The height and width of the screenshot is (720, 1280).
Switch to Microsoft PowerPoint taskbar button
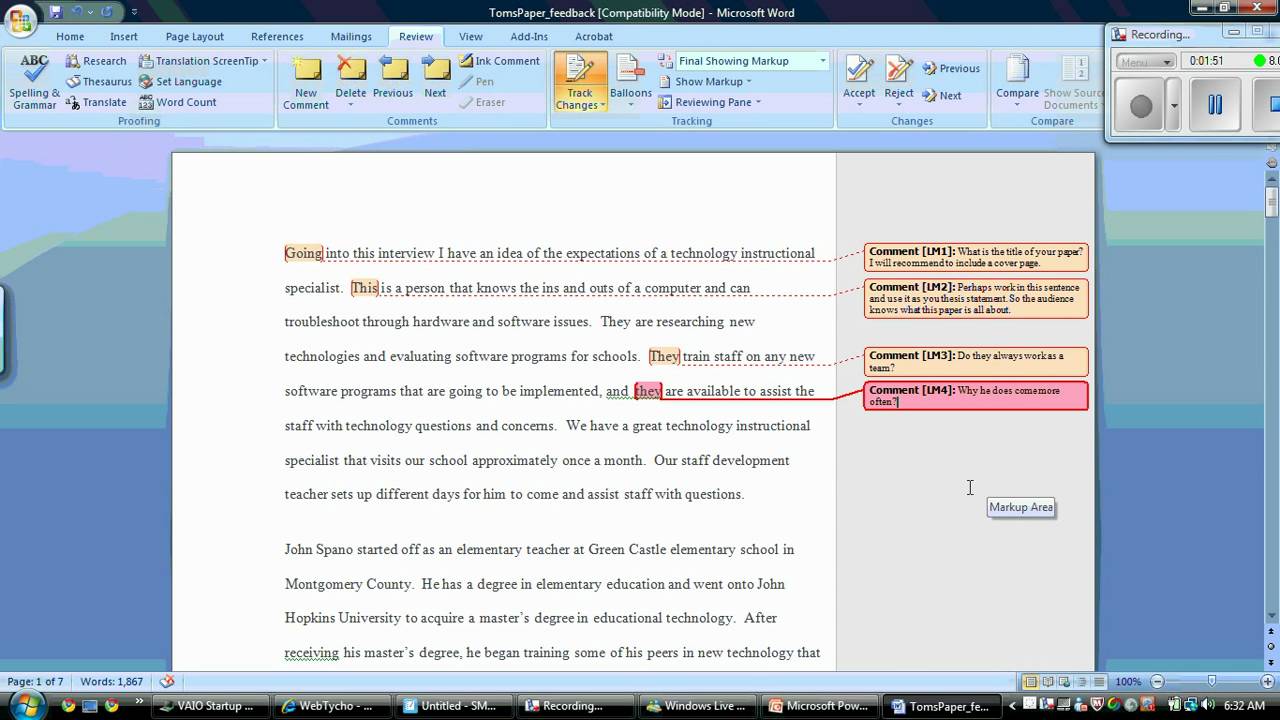pos(820,706)
